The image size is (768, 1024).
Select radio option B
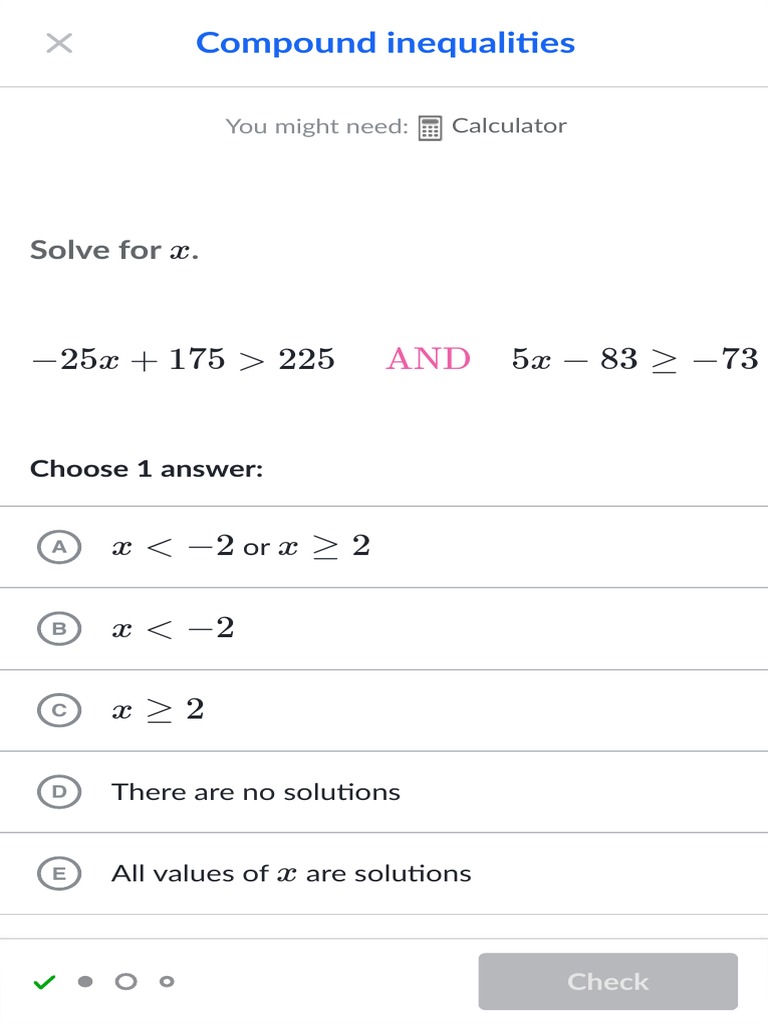pos(59,629)
